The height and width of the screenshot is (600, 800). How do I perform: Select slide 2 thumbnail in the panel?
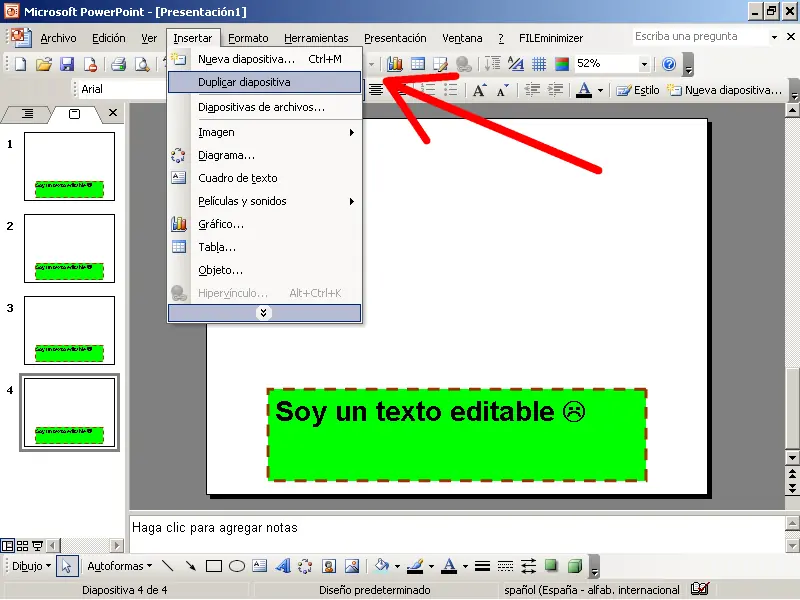point(69,248)
